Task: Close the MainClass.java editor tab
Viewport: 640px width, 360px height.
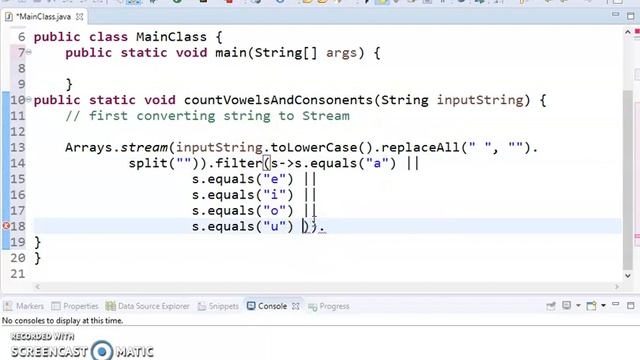Action: tap(80, 17)
